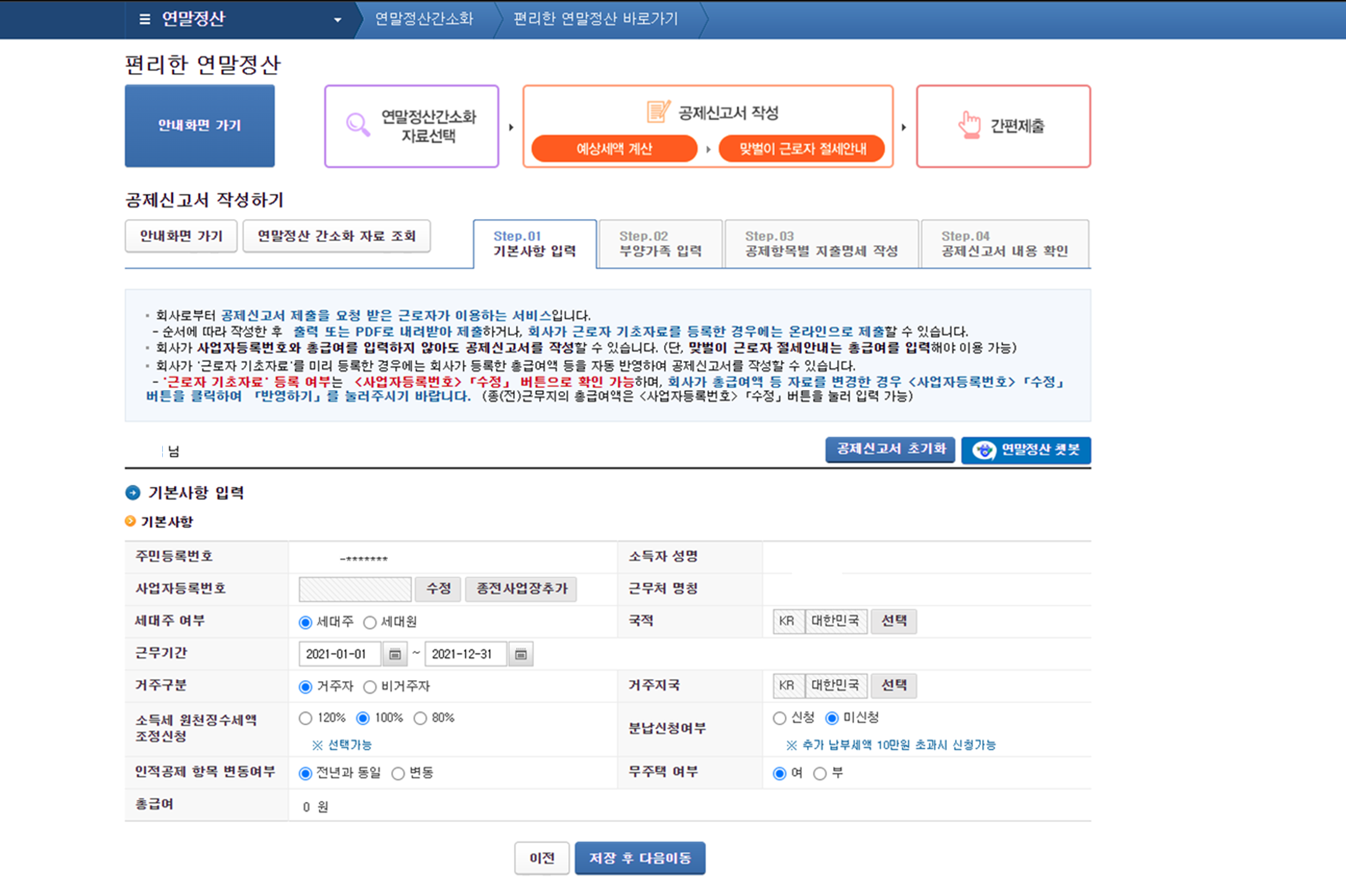
Task: Open nationality selector with 선택 button
Action: coord(894,621)
